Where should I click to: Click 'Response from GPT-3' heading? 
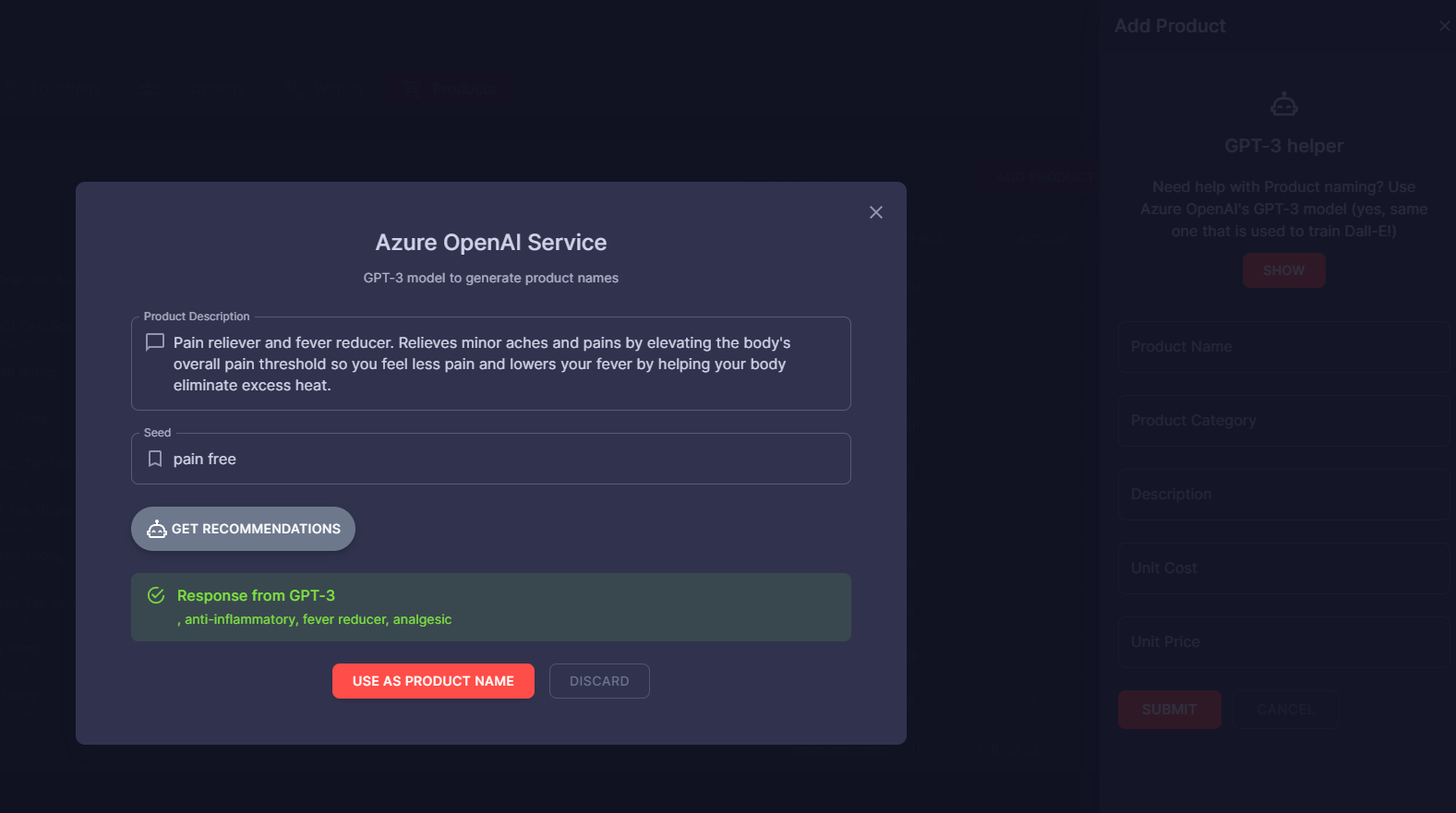click(x=256, y=595)
